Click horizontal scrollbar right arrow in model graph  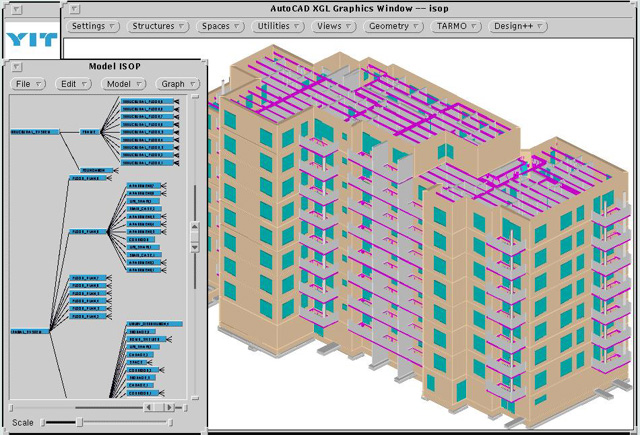click(x=170, y=407)
